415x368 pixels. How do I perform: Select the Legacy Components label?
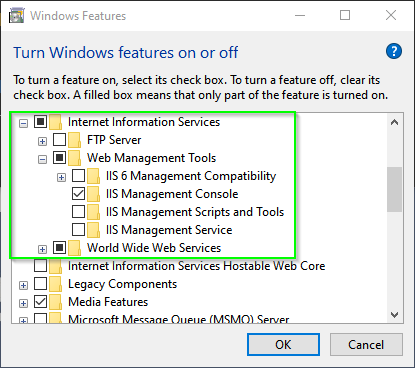(x=122, y=284)
